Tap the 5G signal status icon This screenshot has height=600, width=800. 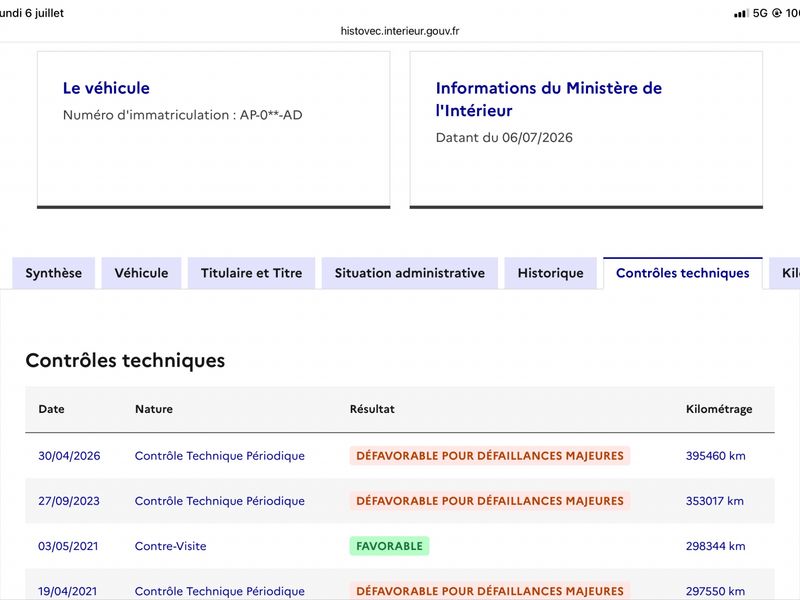click(760, 13)
